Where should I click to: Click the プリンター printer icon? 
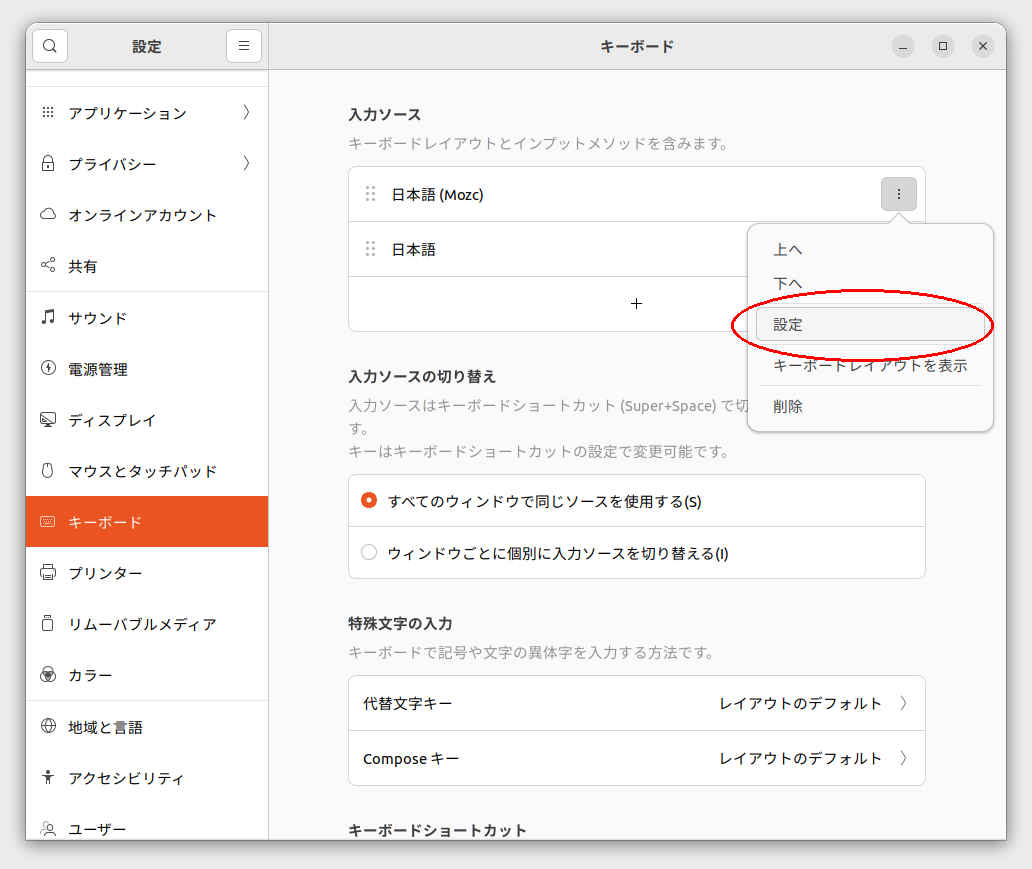point(48,573)
